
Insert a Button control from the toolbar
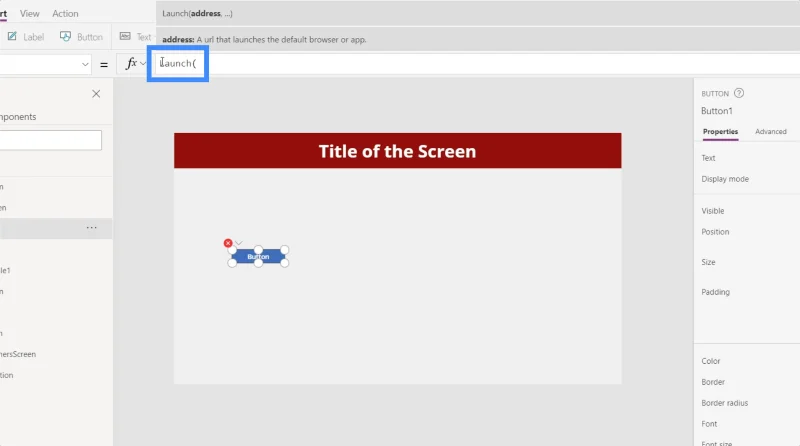[82, 37]
